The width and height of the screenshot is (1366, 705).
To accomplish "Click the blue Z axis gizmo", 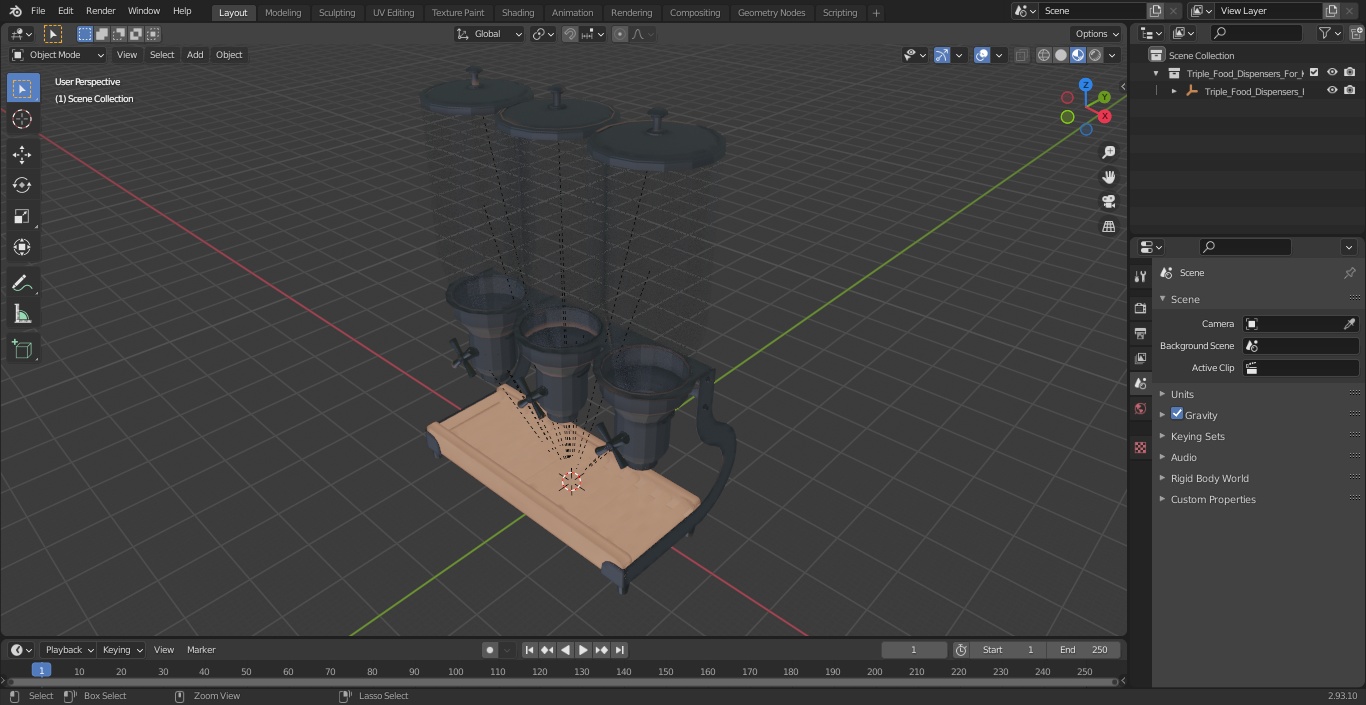I will tap(1086, 85).
